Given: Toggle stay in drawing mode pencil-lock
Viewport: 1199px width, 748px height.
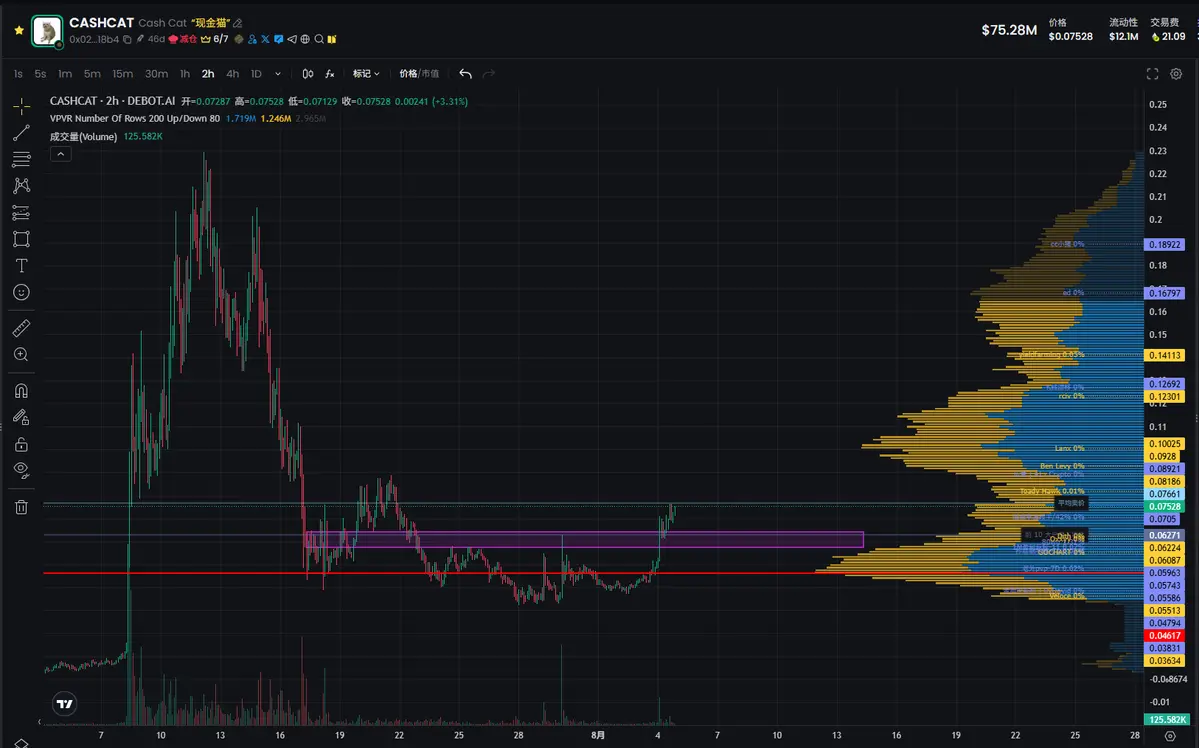Looking at the screenshot, I should [x=21, y=418].
